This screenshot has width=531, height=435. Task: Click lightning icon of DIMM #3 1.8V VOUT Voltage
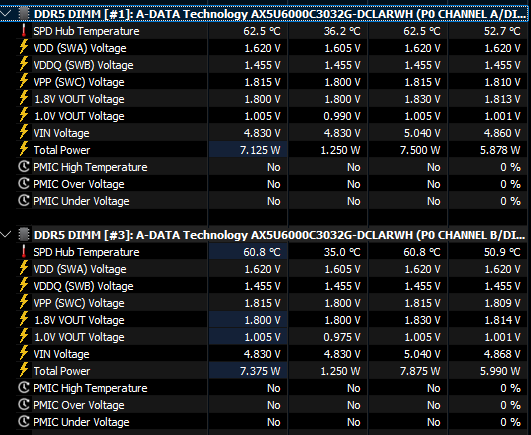[x=24, y=319]
